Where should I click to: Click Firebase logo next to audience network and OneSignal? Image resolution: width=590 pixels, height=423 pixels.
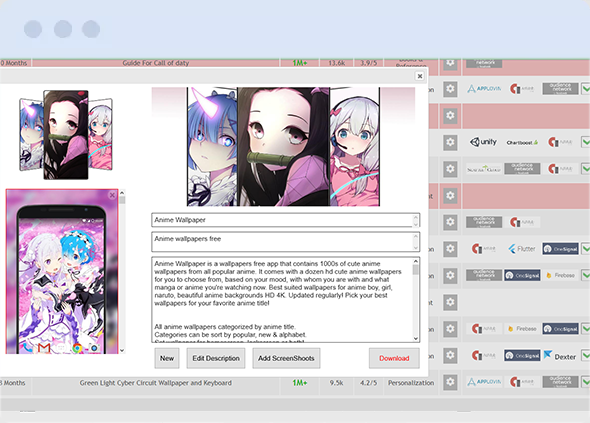point(560,275)
